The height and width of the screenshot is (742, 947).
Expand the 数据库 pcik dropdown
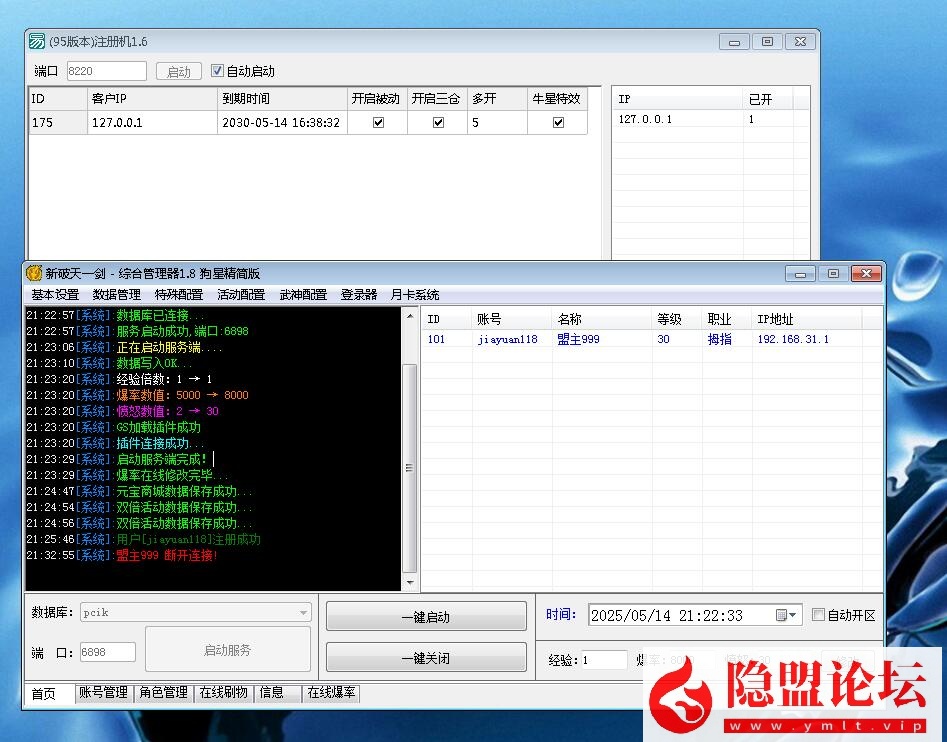pyautogui.click(x=303, y=613)
